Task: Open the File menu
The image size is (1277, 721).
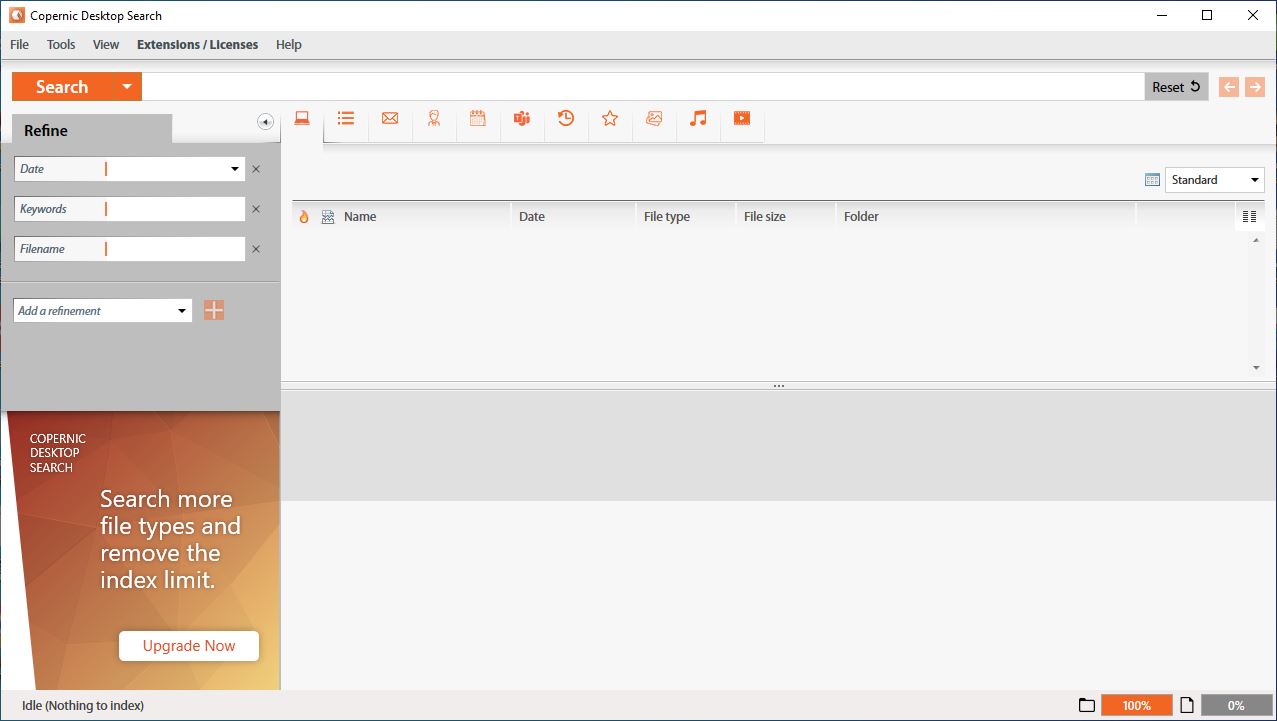Action: point(19,45)
